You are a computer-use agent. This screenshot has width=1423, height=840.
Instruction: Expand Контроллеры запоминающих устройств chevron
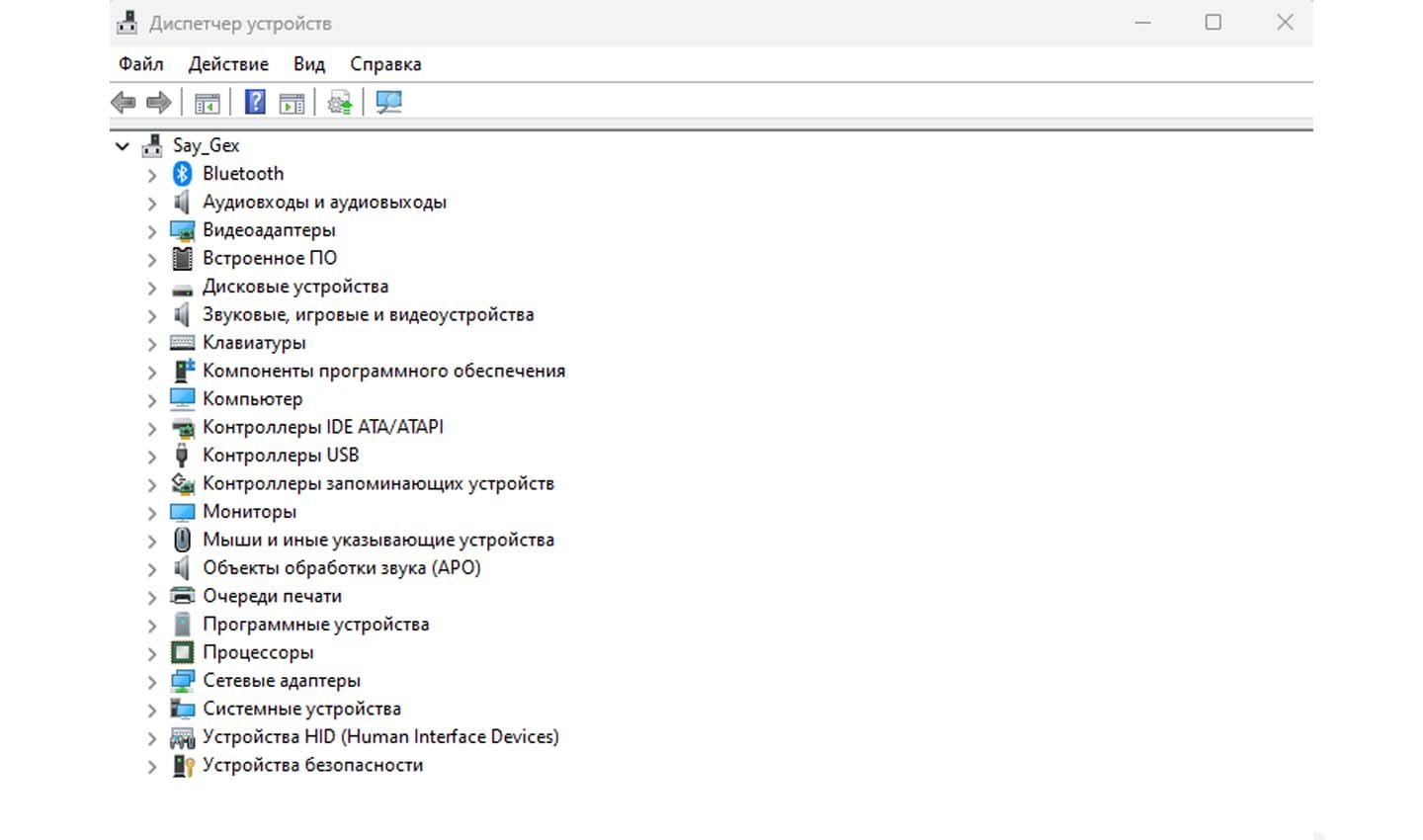click(x=151, y=485)
